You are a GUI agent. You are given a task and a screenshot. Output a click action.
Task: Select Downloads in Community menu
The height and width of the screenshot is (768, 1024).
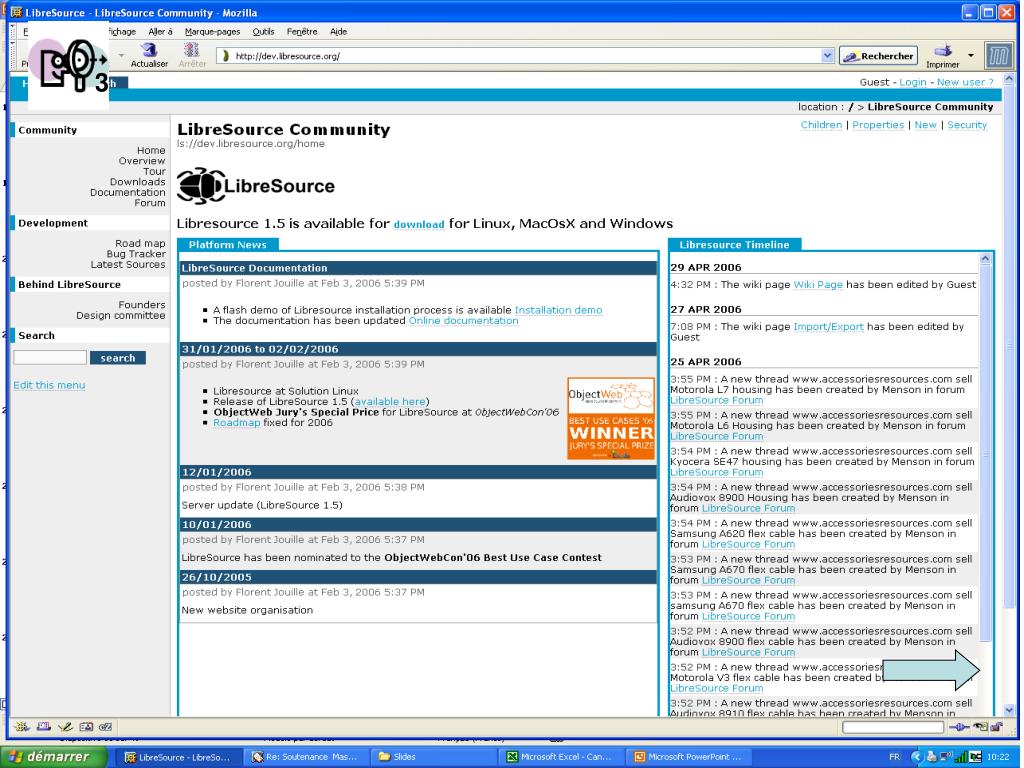[x=137, y=182]
